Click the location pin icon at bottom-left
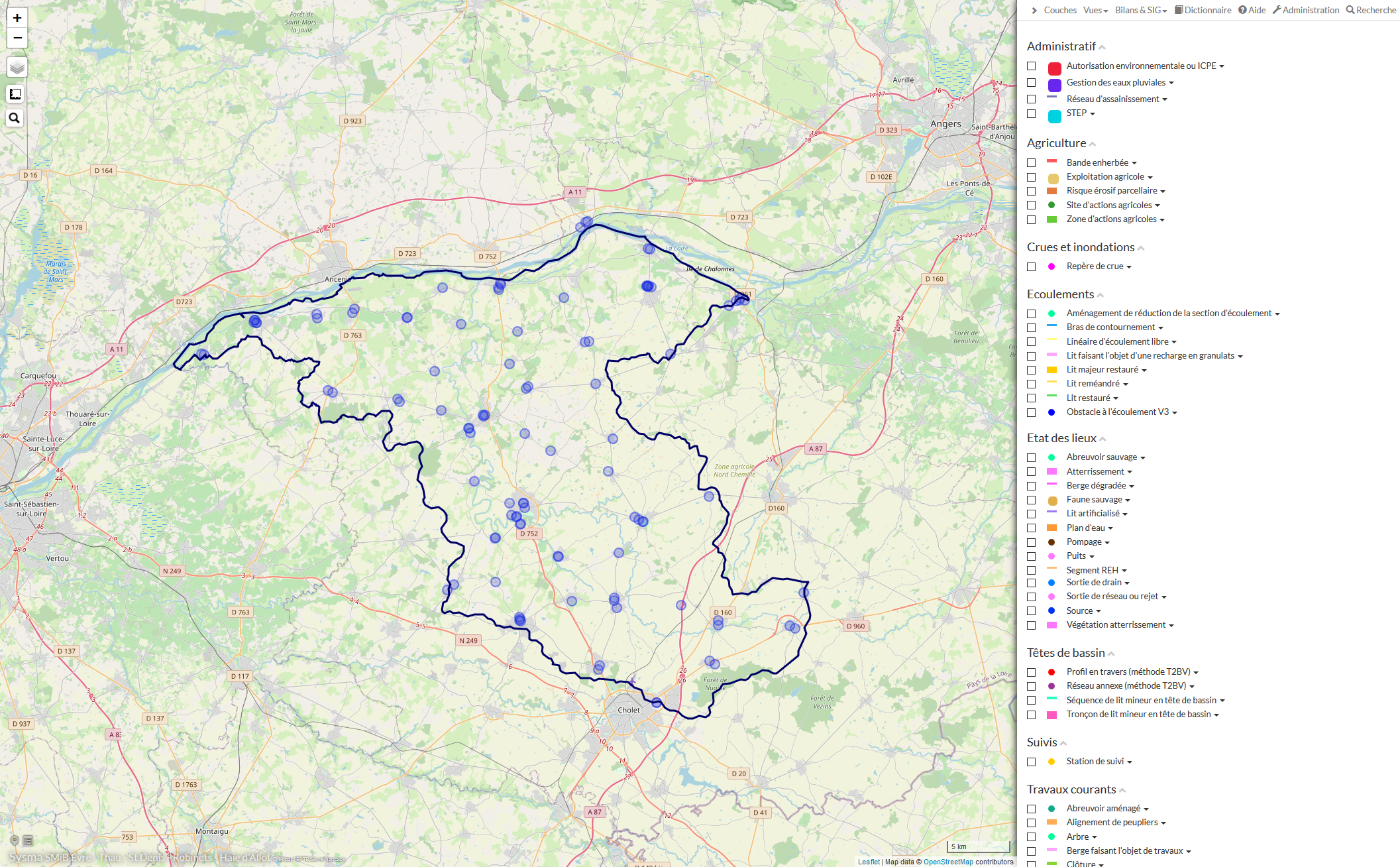The height and width of the screenshot is (867, 1400). (15, 840)
